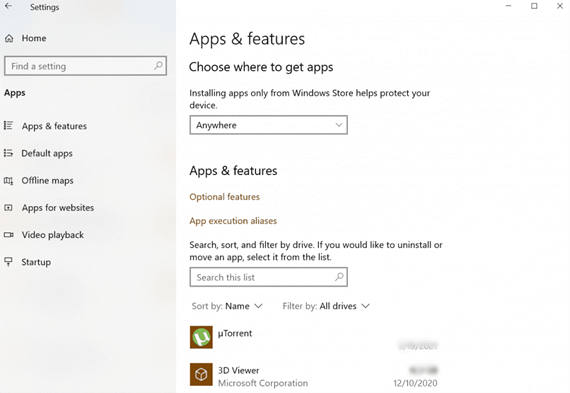Screen dimensions: 570x393
Task: Click the Offline maps map icon
Action: coord(8,181)
